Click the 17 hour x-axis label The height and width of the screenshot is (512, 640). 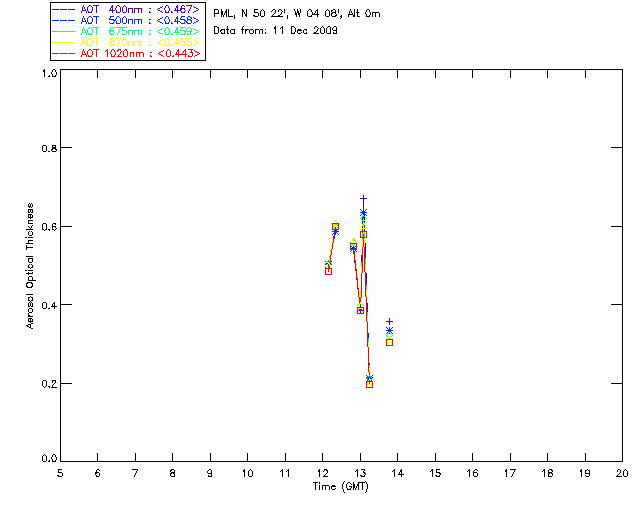[510, 474]
